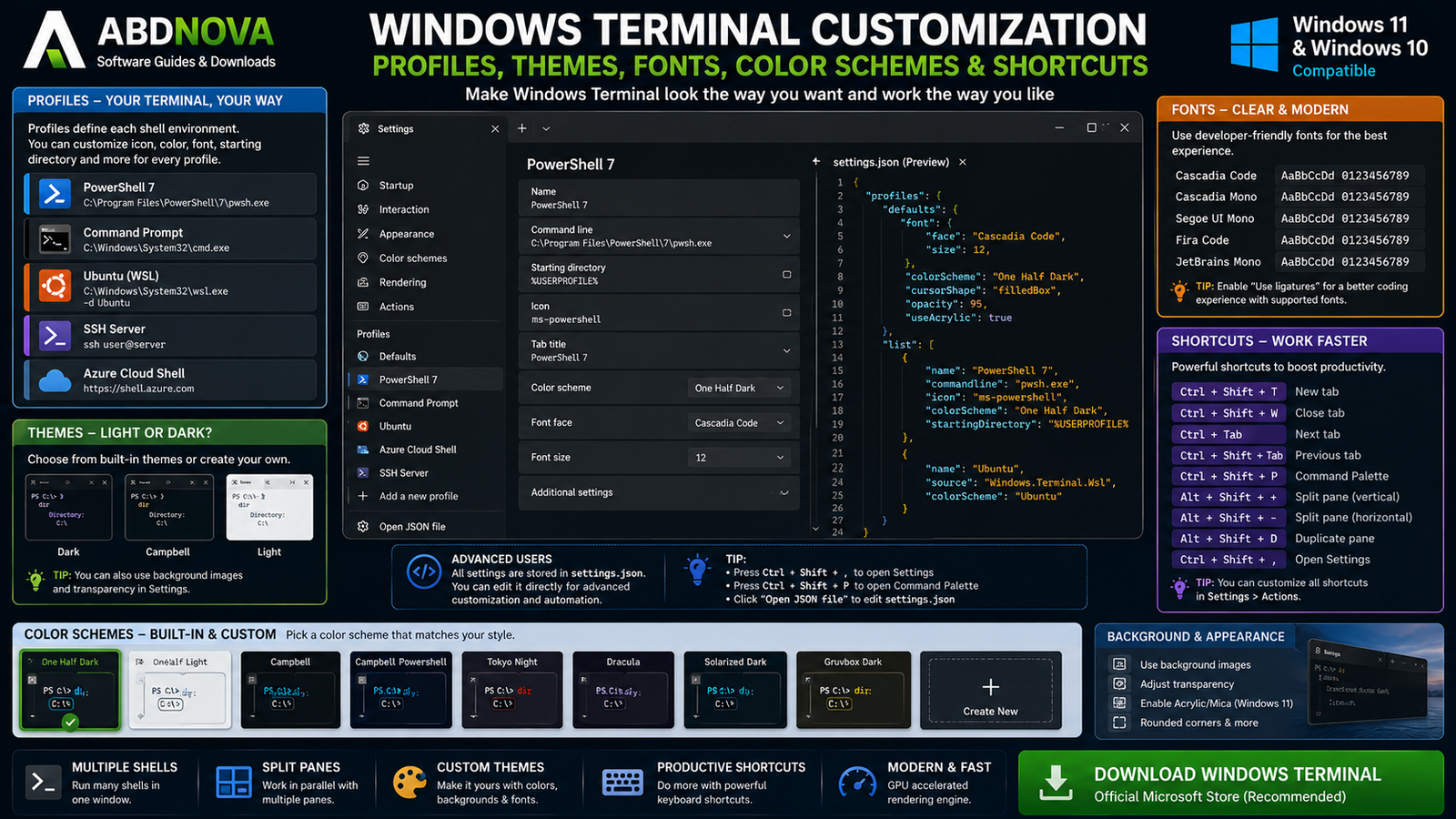Image resolution: width=1456 pixels, height=819 pixels.
Task: Select the Command Prompt profile in sidebar
Action: [x=426, y=403]
